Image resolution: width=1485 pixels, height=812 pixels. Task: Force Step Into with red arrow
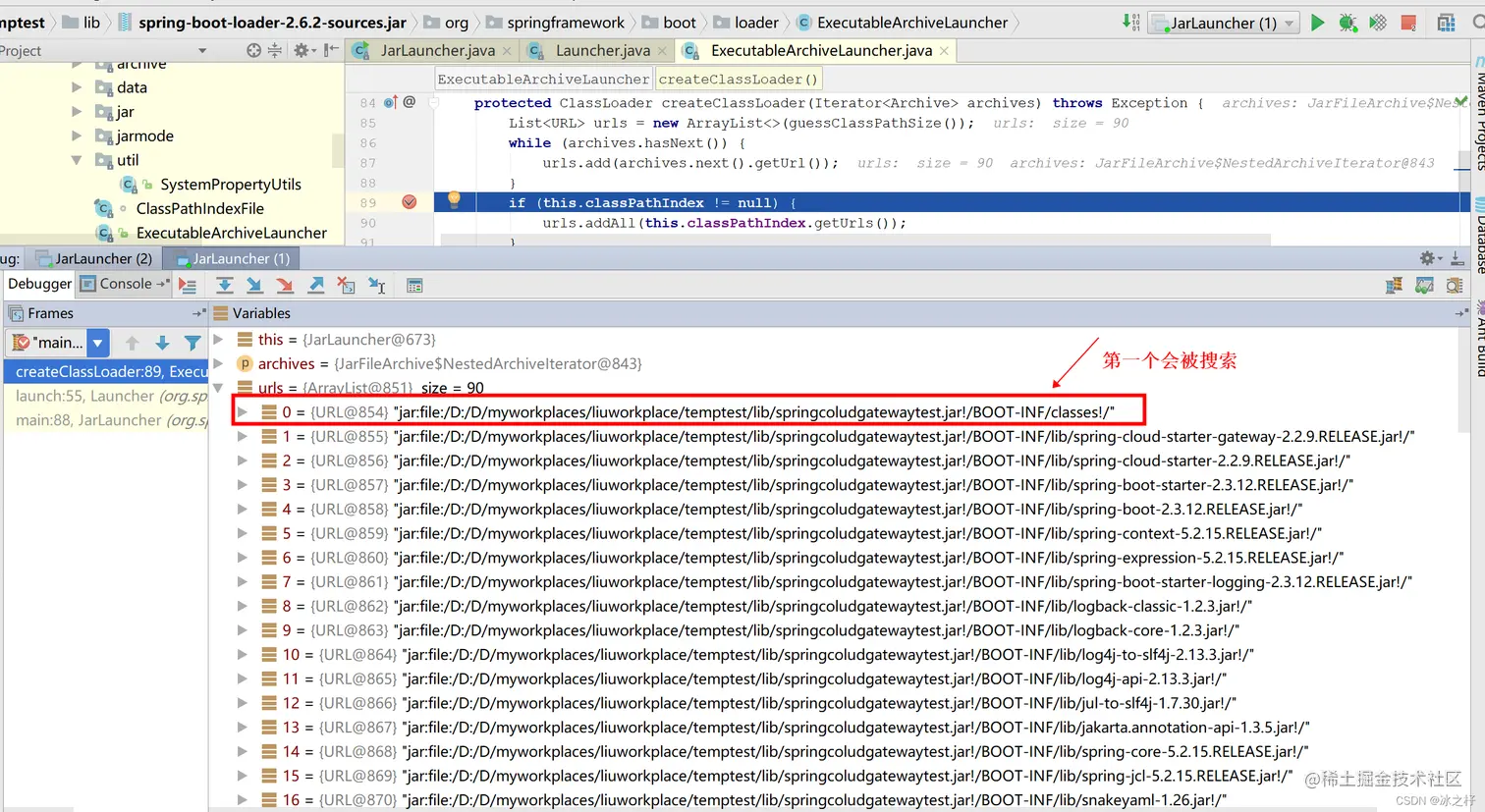pyautogui.click(x=285, y=286)
